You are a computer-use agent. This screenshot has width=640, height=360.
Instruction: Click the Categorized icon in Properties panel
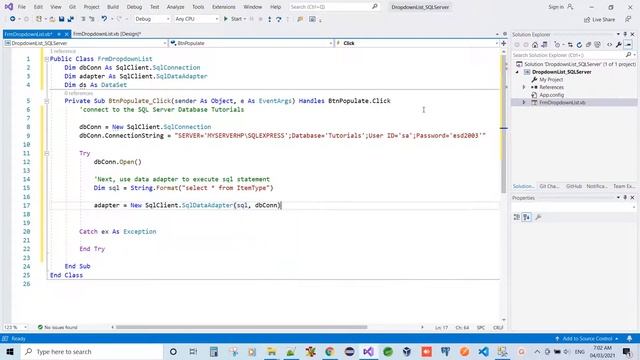tap(517, 217)
